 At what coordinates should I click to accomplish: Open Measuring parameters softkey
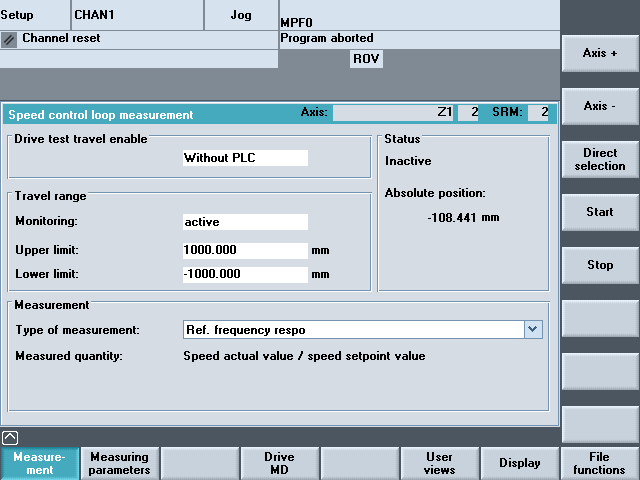point(120,463)
